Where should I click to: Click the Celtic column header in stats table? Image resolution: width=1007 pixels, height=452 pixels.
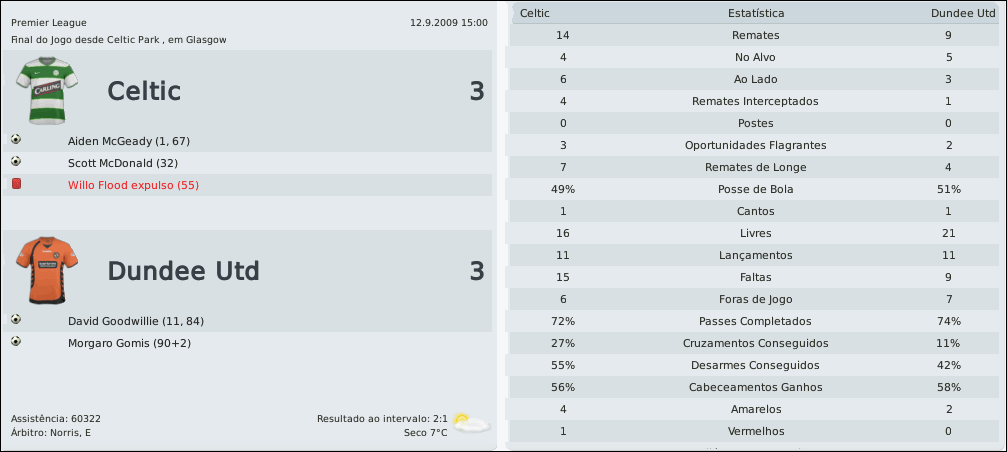(535, 13)
